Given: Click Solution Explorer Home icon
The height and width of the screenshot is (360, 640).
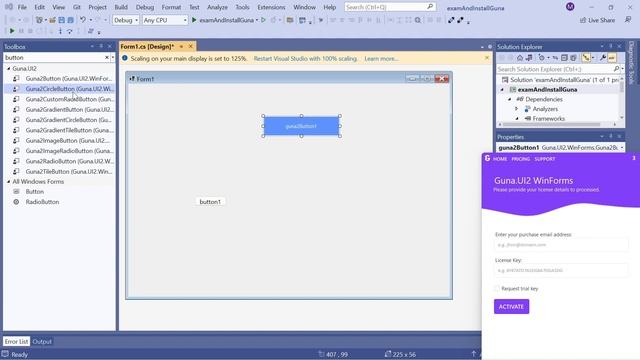Looking at the screenshot, I should coord(520,58).
